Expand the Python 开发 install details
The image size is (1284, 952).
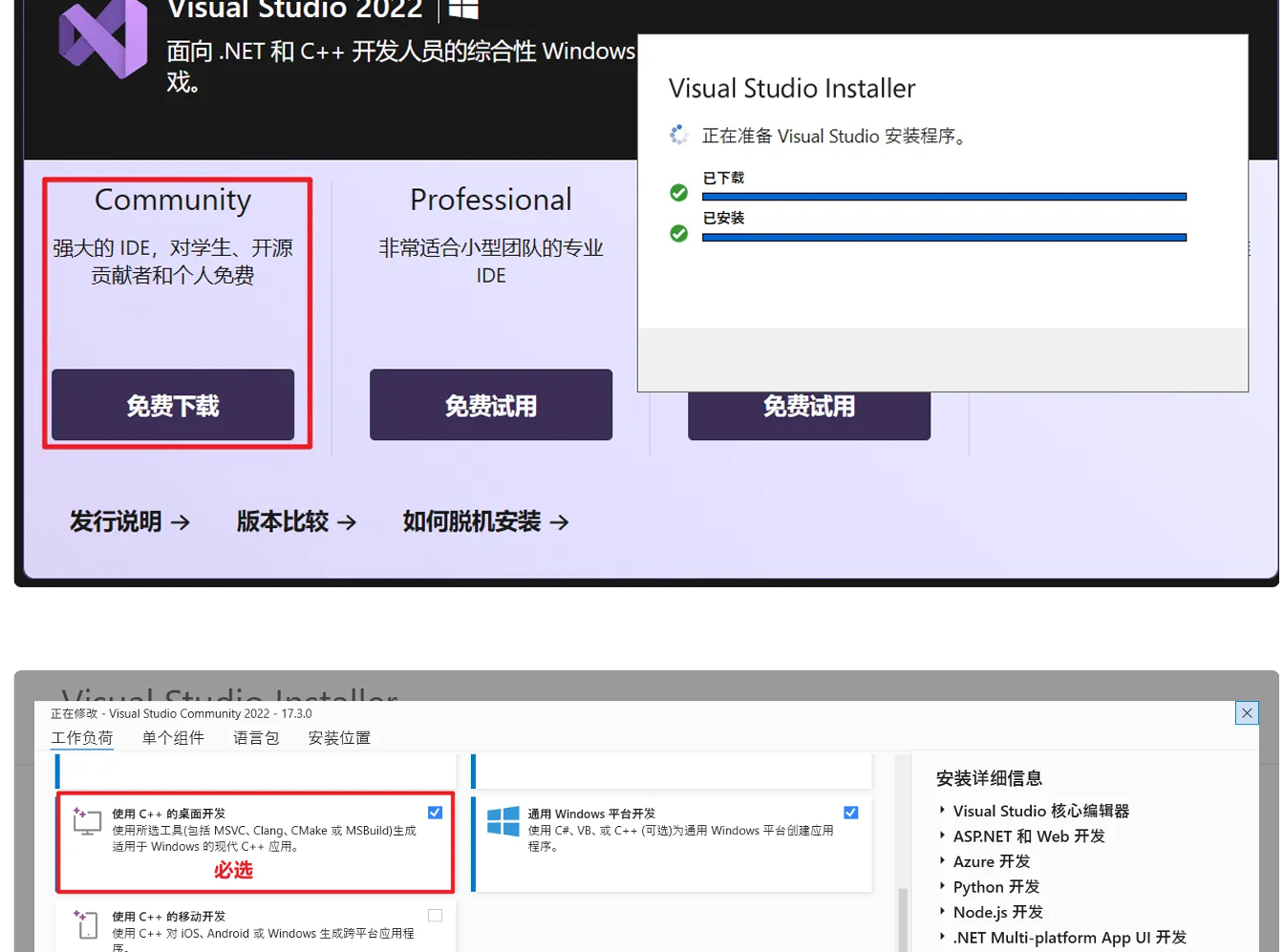coord(943,886)
